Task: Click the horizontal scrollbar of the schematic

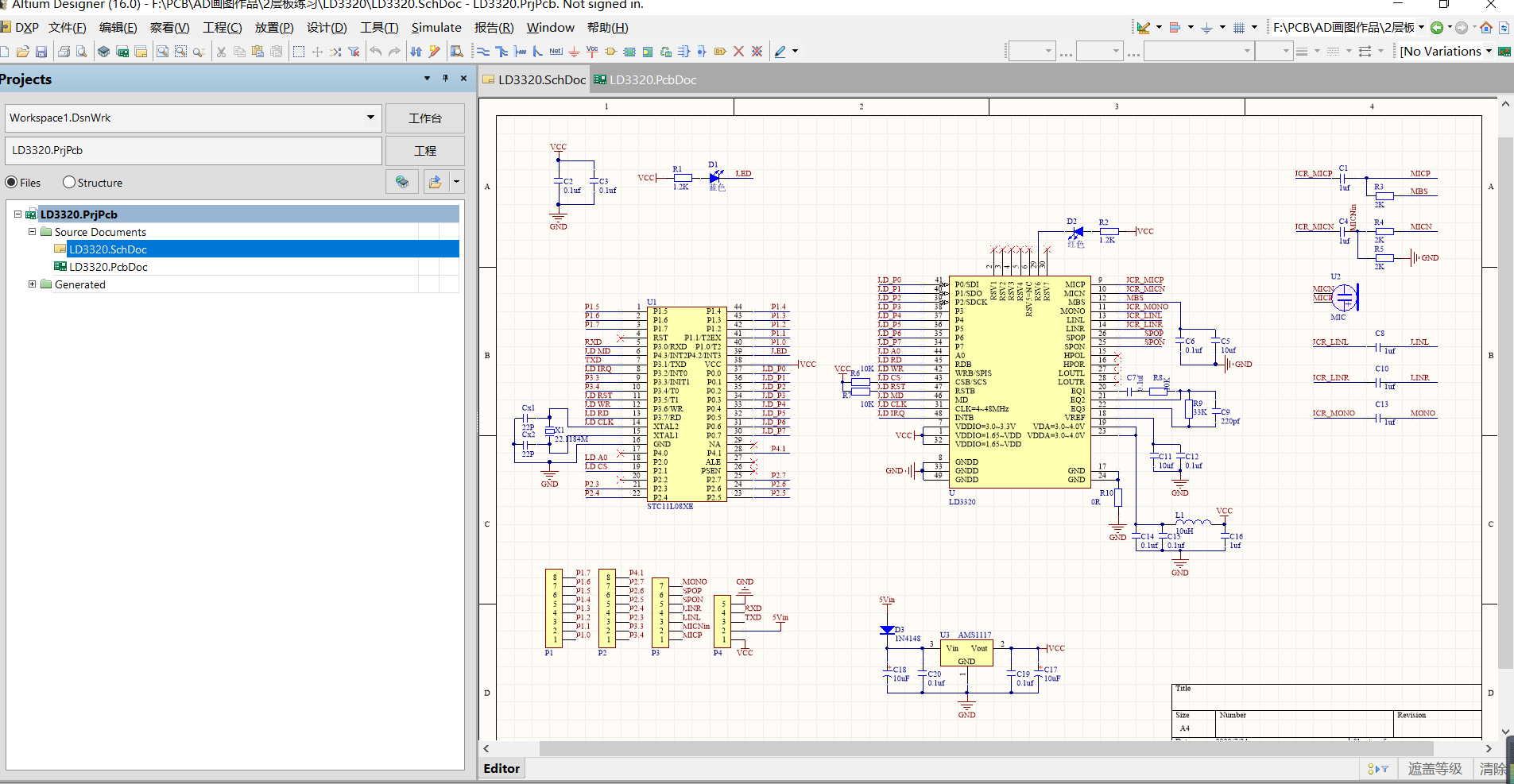Action: (985, 748)
